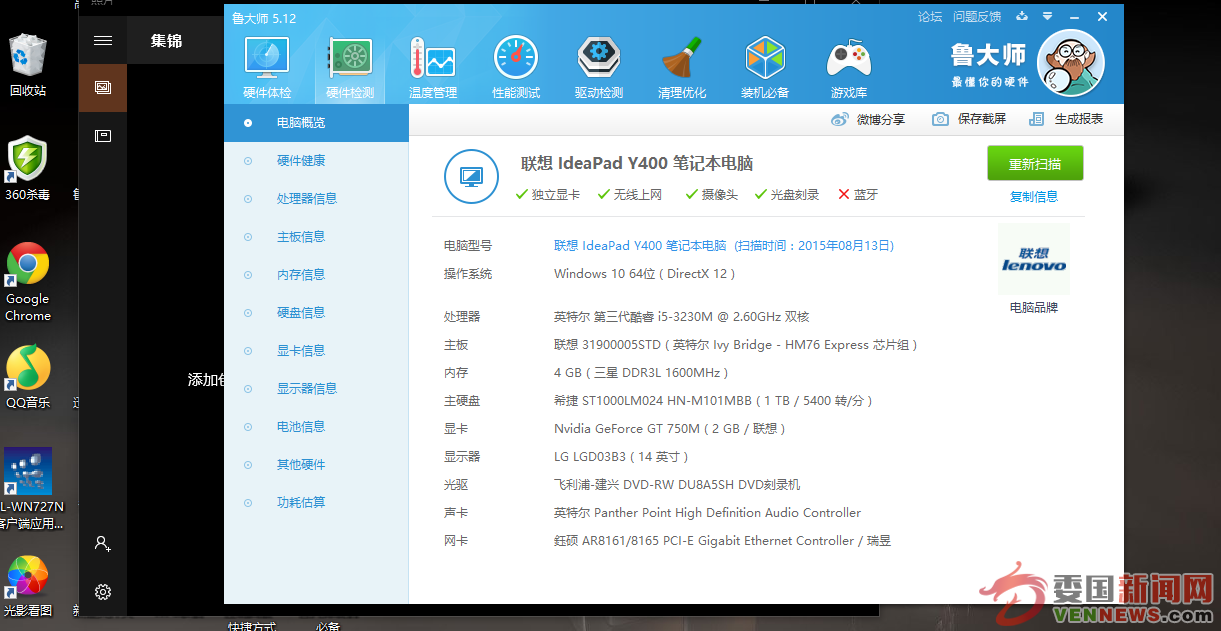Open 硬件体检 hardware checkup tab
Screen dimensions: 1221x631
click(x=267, y=68)
